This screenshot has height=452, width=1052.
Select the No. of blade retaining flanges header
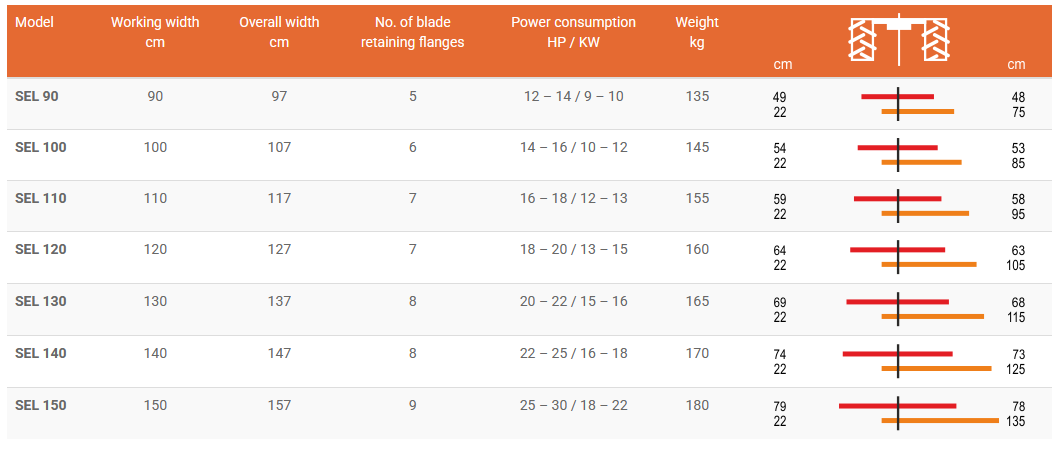point(412,32)
